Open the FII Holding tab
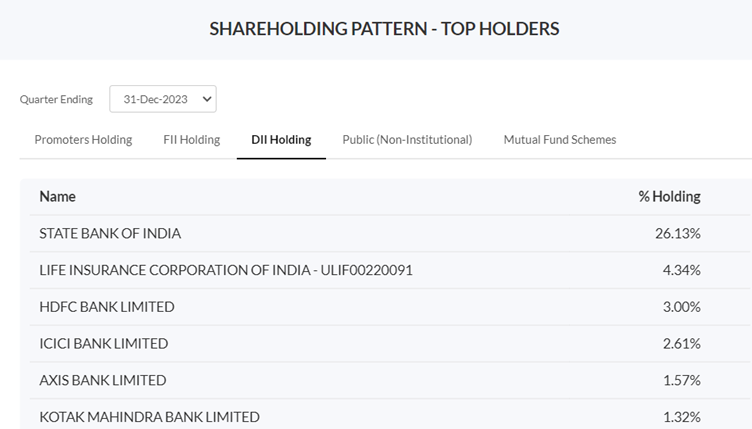This screenshot has height=429, width=752. [x=191, y=140]
